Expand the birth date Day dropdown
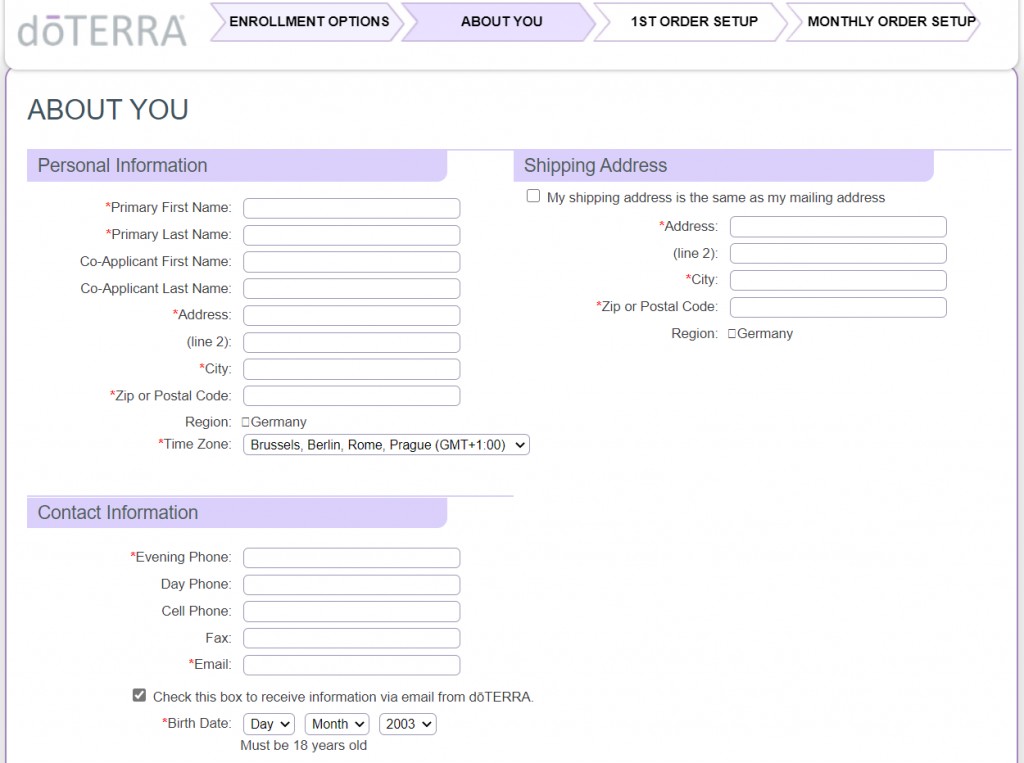The width and height of the screenshot is (1024, 763). click(269, 724)
